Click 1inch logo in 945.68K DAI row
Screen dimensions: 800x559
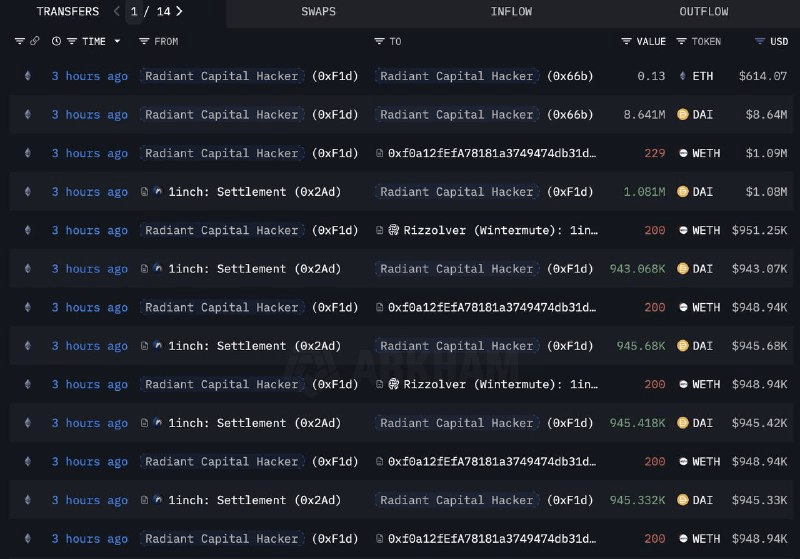pos(158,346)
